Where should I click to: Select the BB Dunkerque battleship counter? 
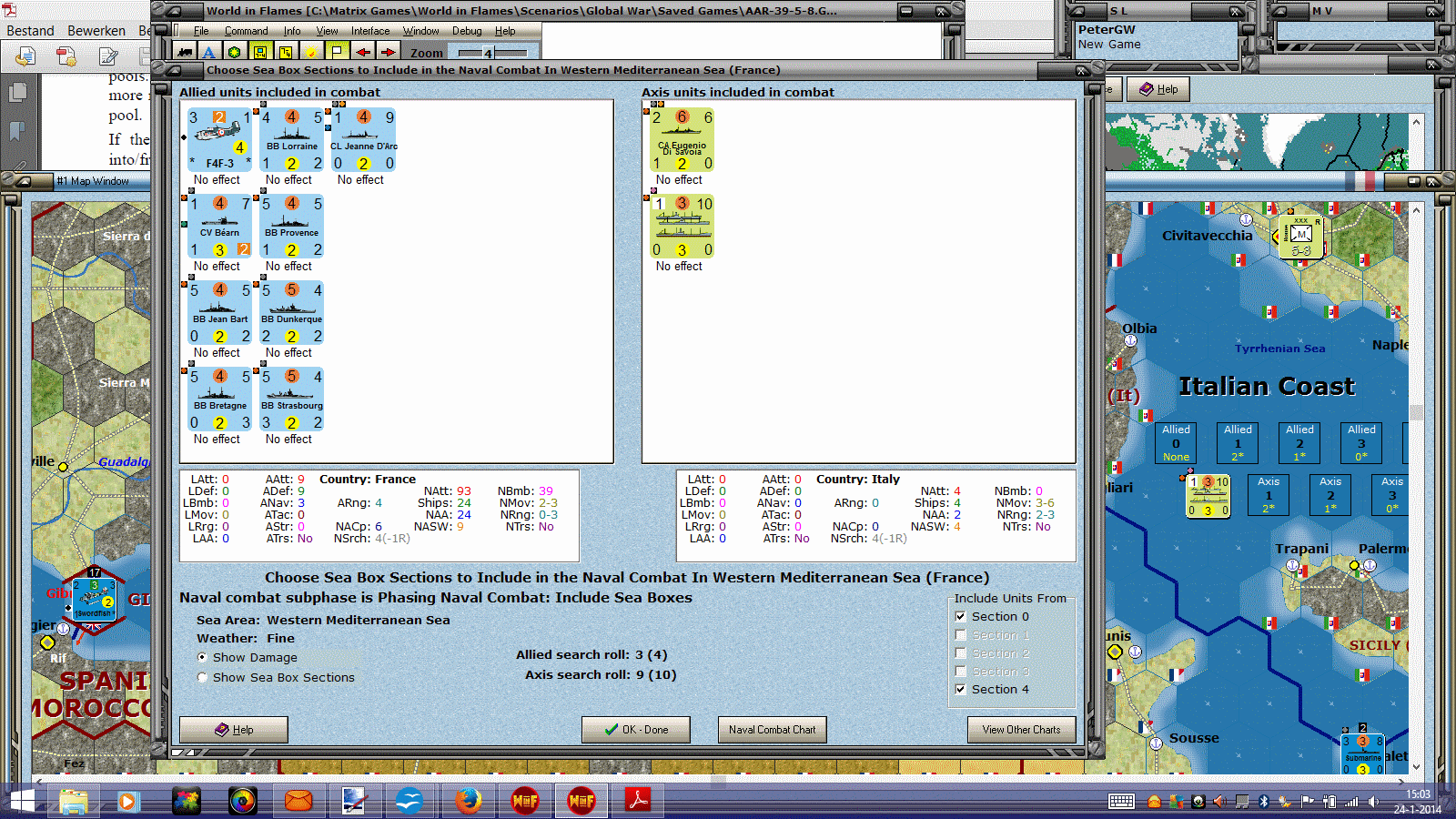(291, 313)
